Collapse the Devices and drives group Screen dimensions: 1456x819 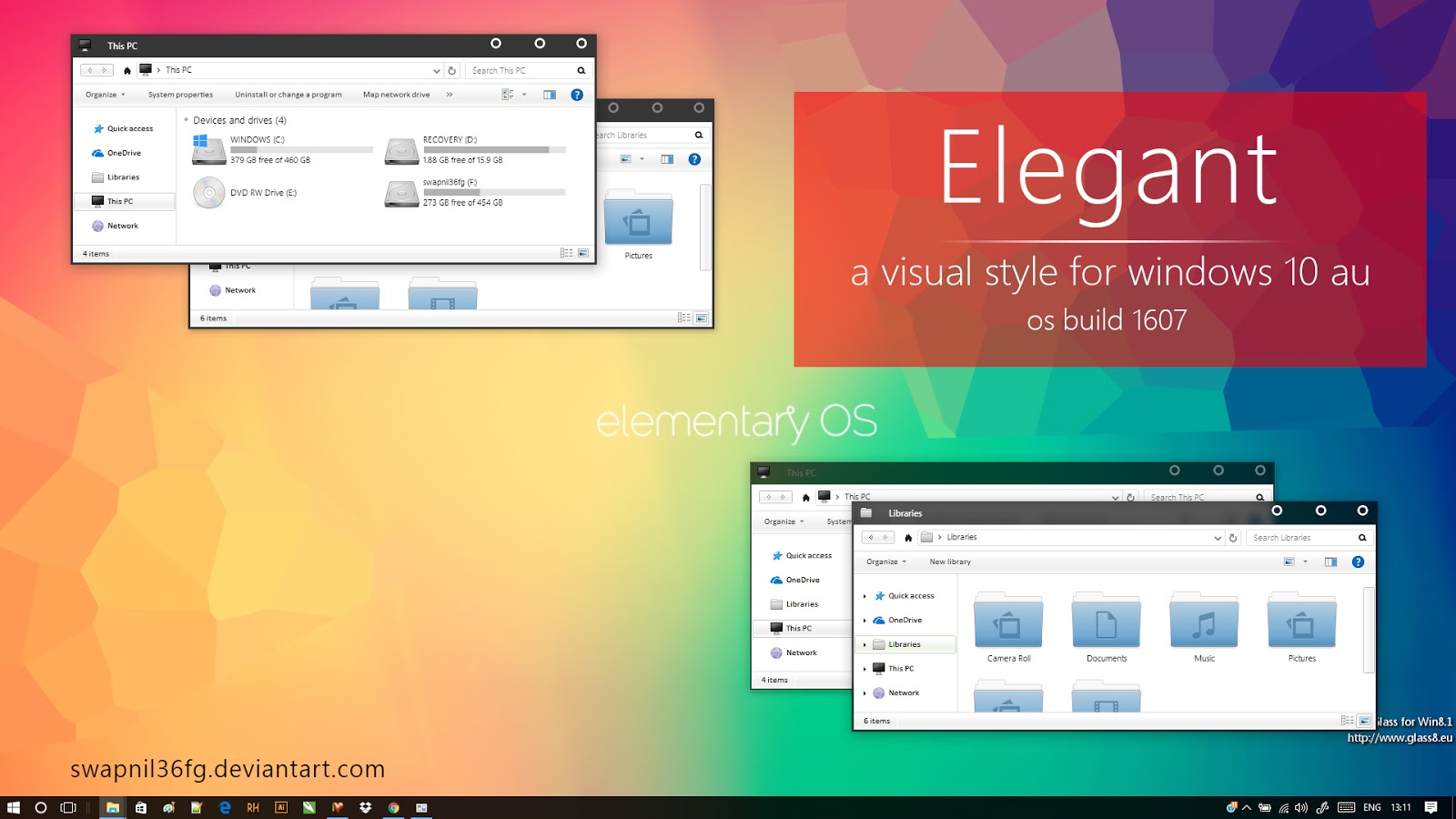point(187,120)
